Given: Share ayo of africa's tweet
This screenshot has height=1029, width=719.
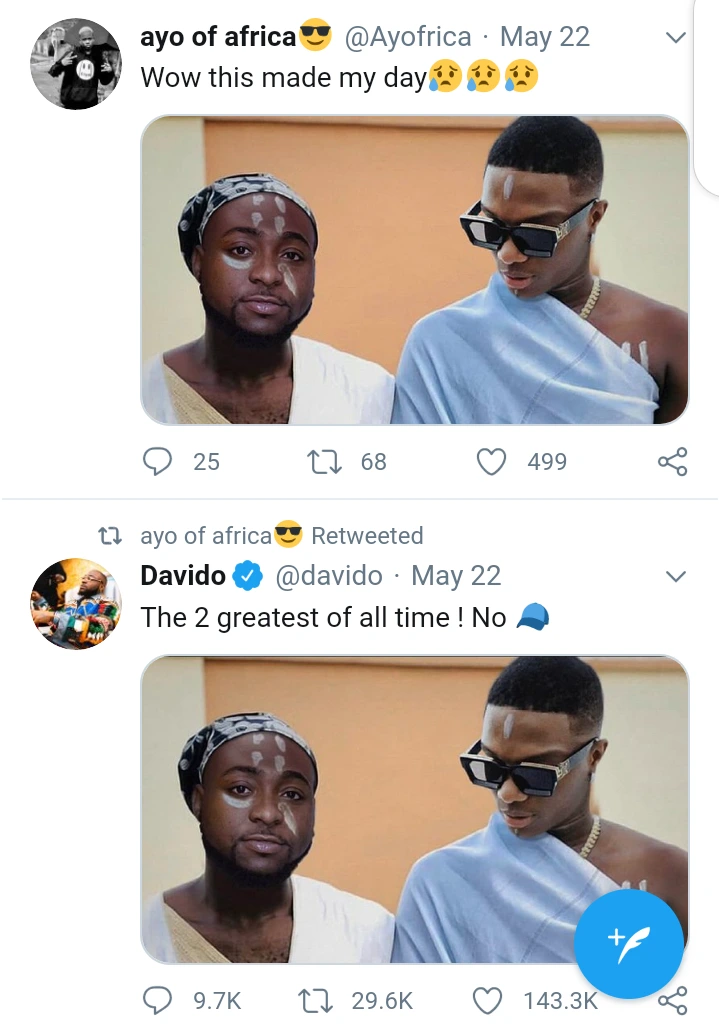Looking at the screenshot, I should 672,461.
